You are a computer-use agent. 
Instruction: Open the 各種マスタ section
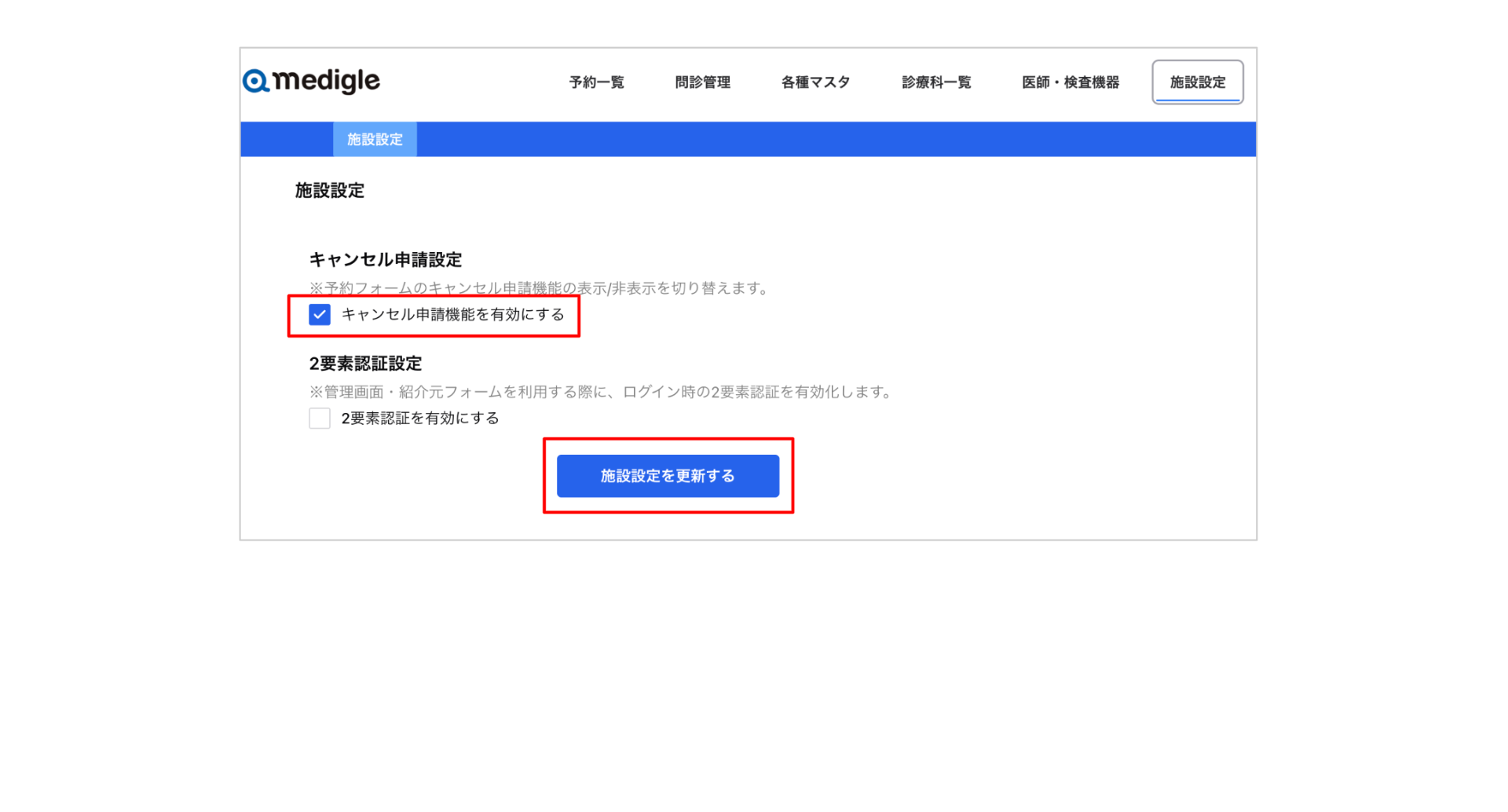(x=815, y=82)
